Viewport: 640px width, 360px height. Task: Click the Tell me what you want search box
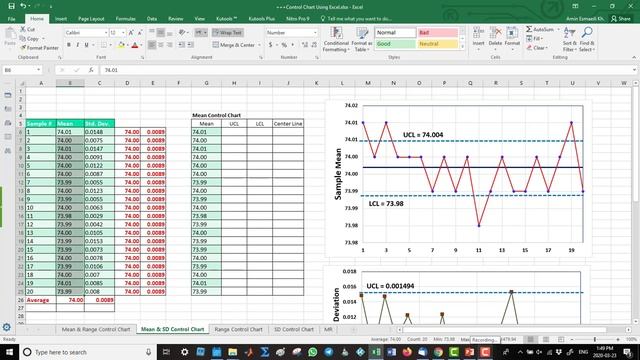point(356,19)
